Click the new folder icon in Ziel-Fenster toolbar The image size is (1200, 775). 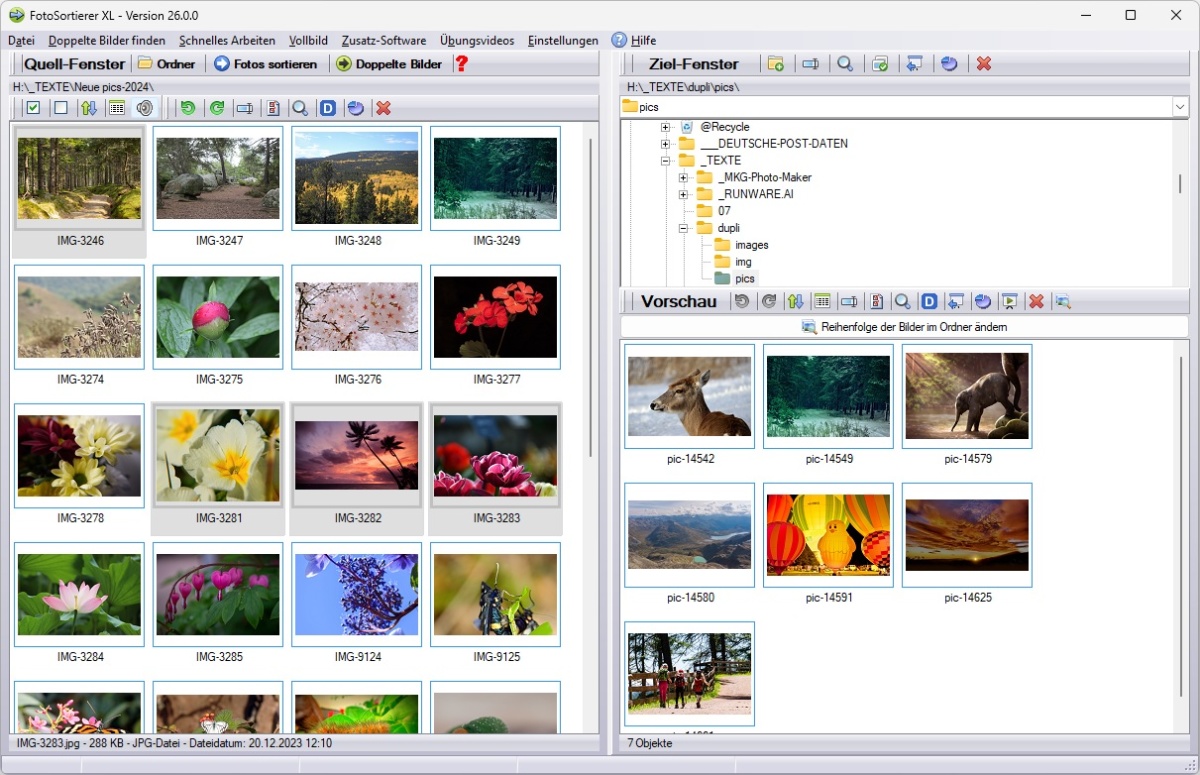click(775, 64)
